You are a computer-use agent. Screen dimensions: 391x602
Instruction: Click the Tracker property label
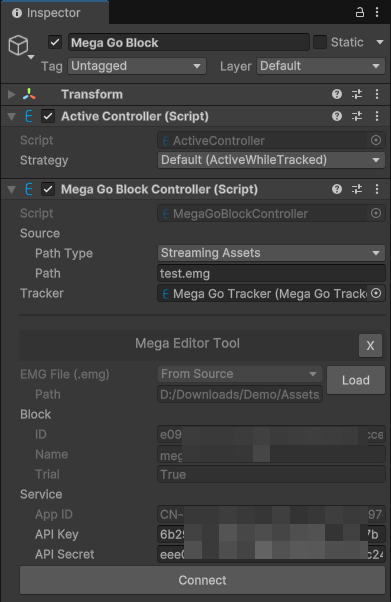click(42, 293)
